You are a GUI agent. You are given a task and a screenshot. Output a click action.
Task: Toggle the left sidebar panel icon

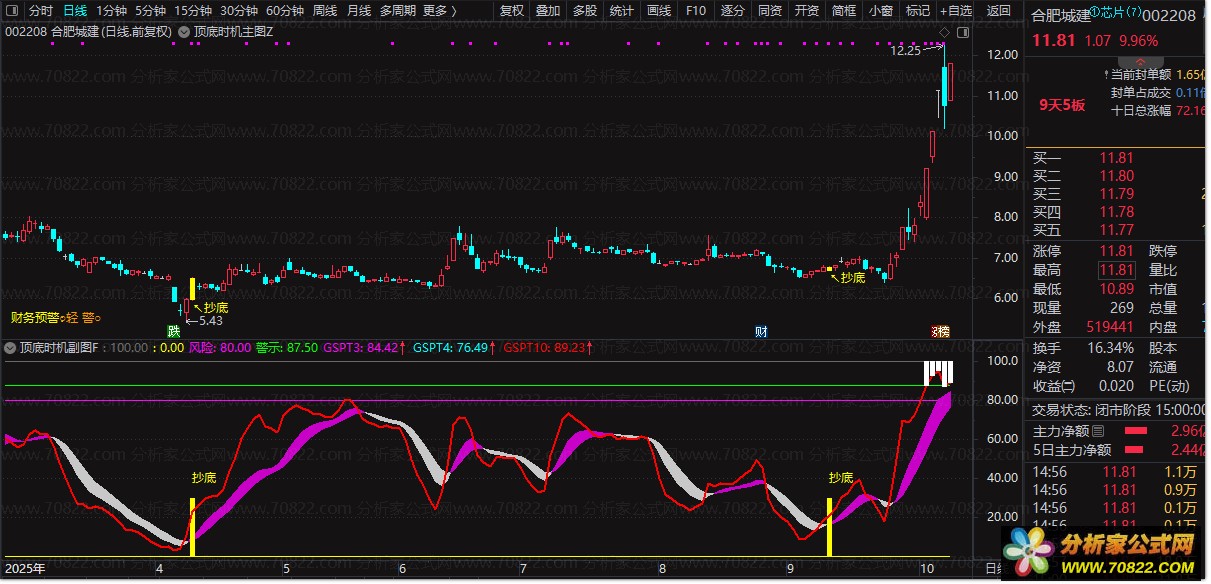(11, 11)
